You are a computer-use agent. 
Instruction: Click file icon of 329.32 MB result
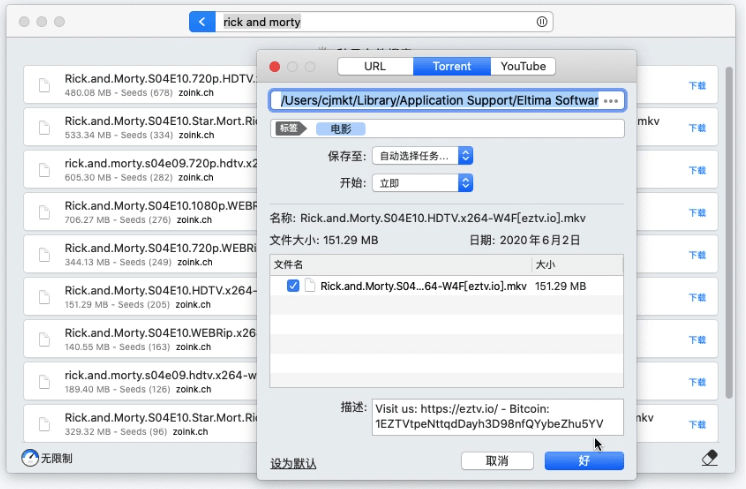[x=44, y=424]
